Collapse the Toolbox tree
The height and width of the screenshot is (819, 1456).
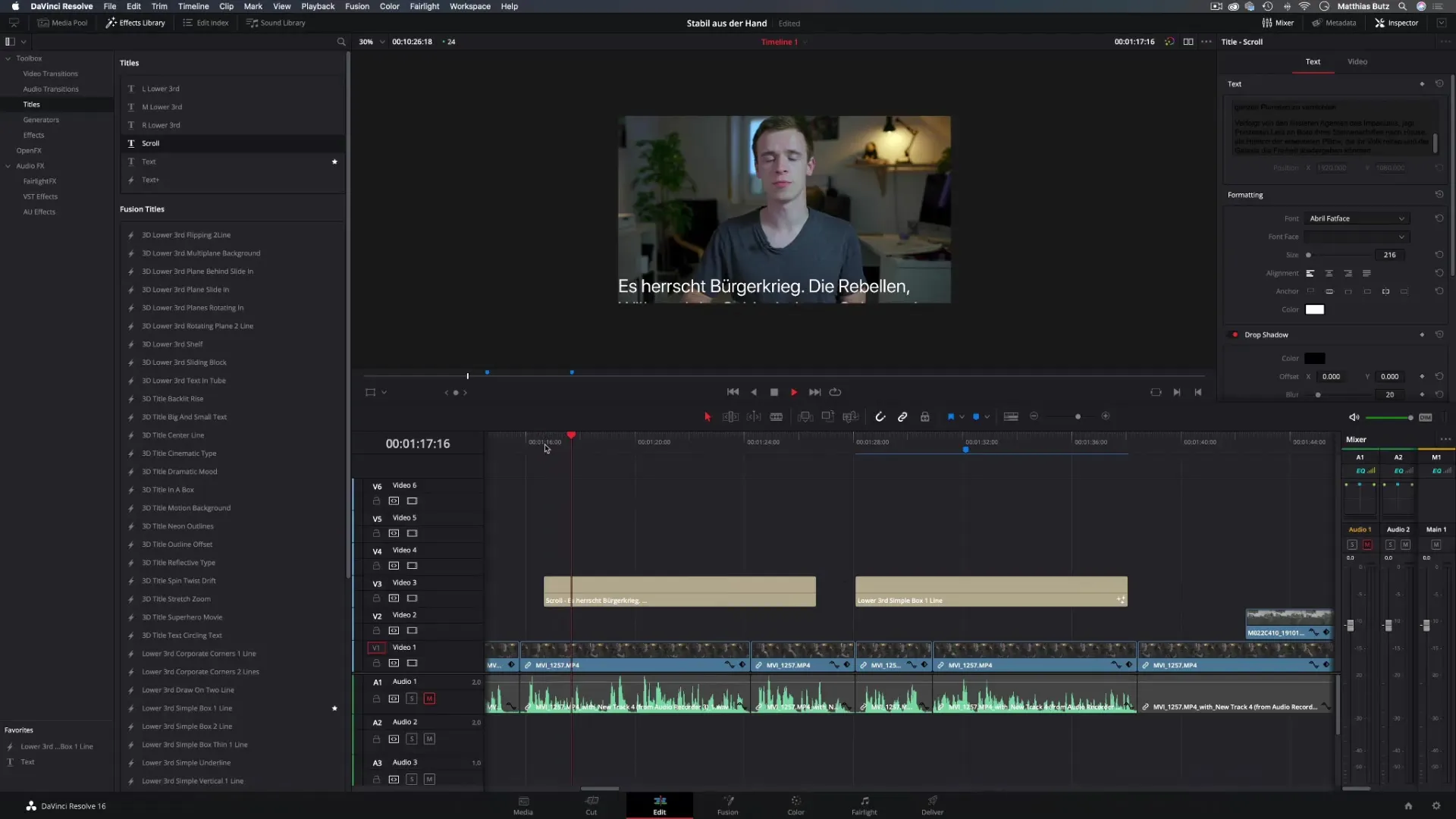[8, 58]
